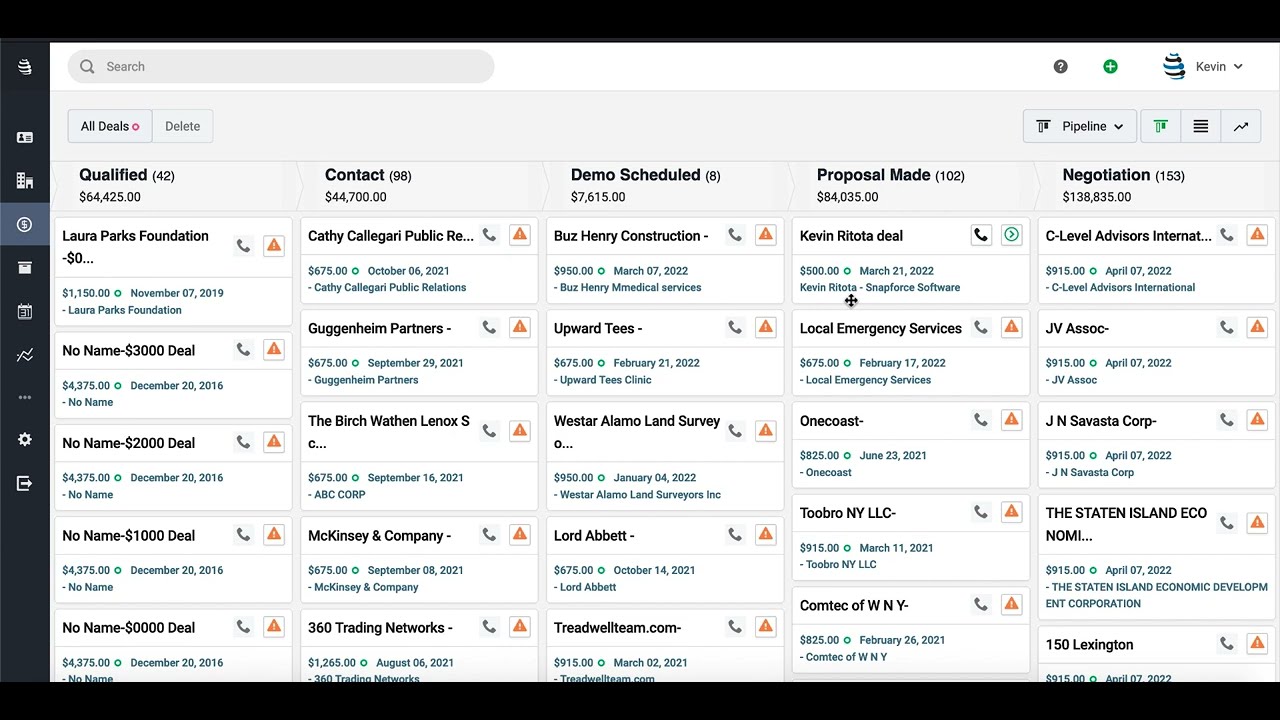
Task: Open the Companies building icon in sidebar
Action: (25, 181)
